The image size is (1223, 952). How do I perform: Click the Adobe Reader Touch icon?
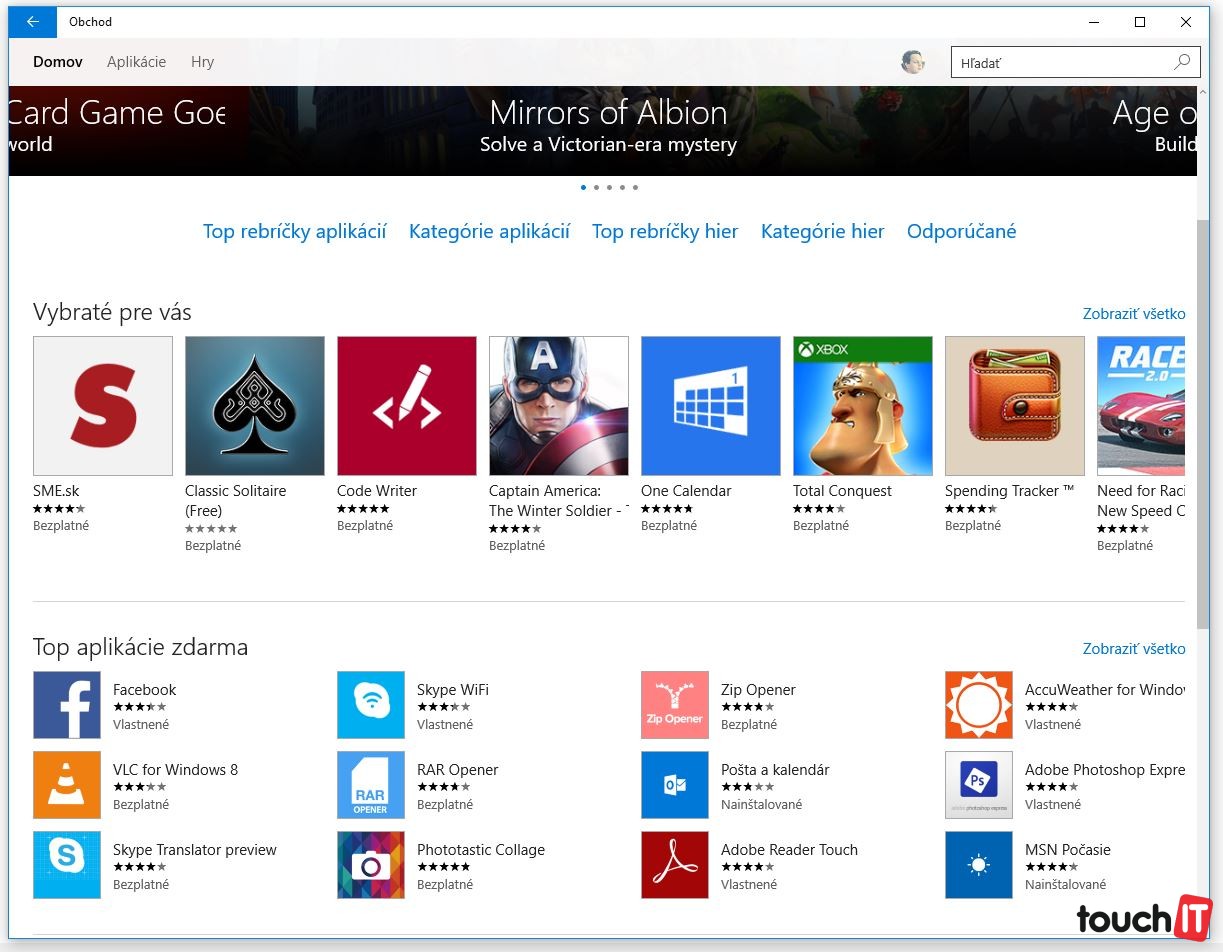click(675, 865)
